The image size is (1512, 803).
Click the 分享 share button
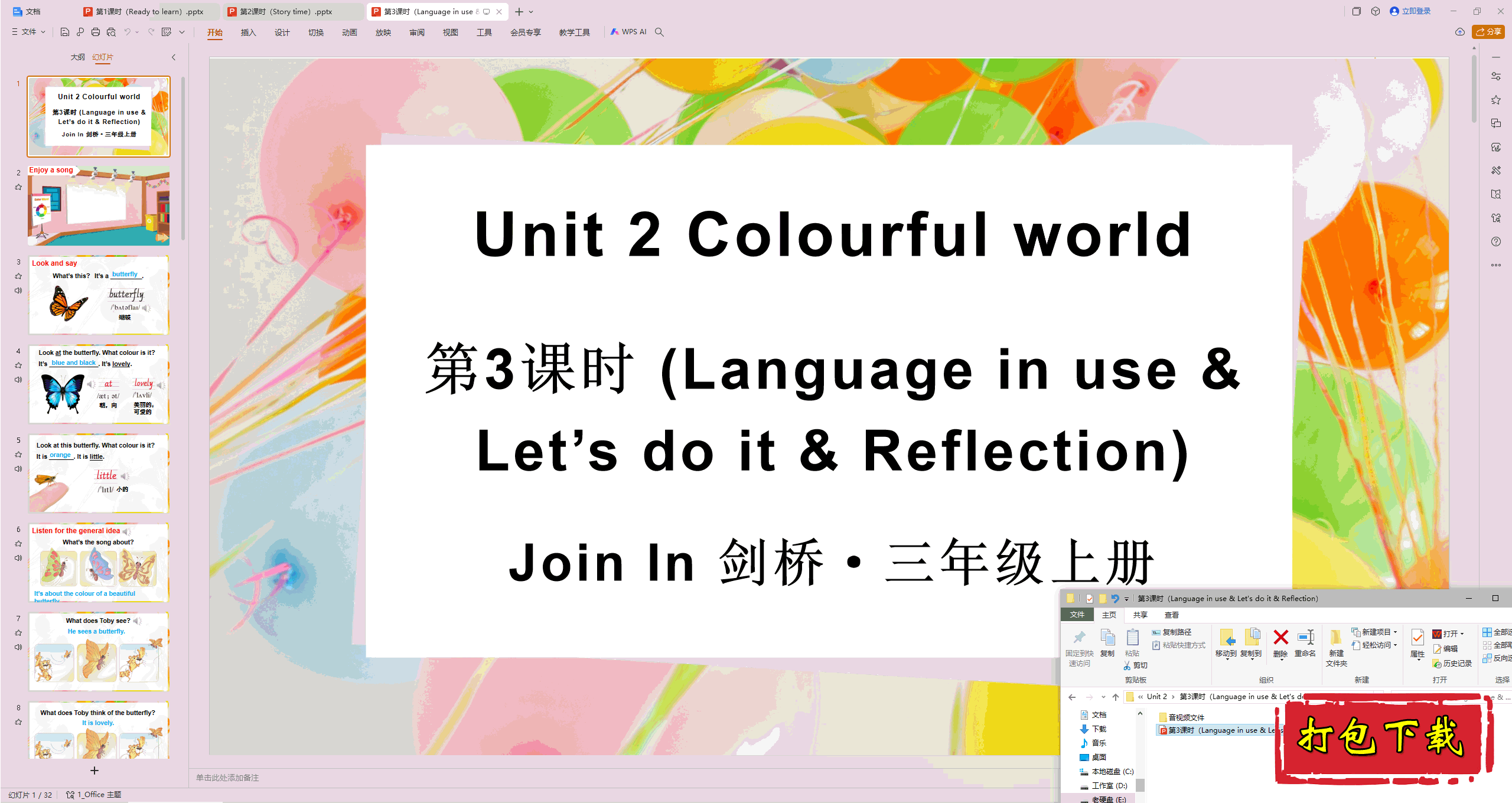[1488, 32]
